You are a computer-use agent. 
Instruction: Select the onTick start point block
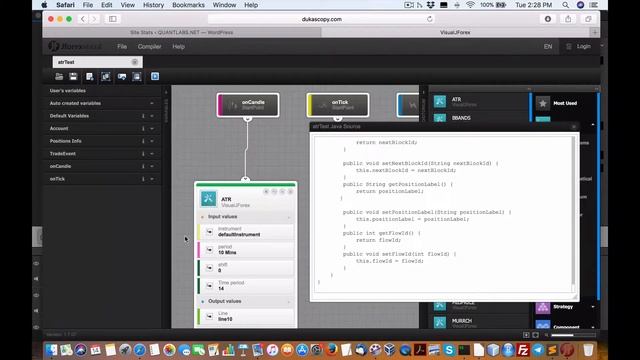coord(338,105)
